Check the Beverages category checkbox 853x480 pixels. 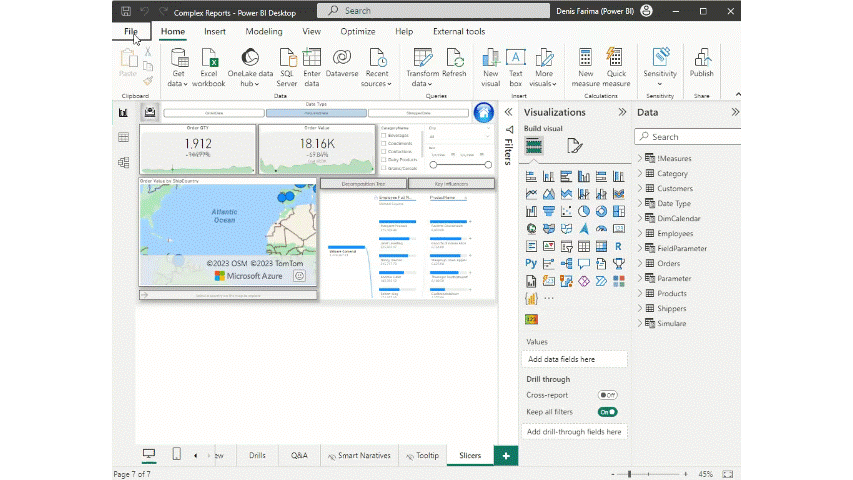[384, 137]
